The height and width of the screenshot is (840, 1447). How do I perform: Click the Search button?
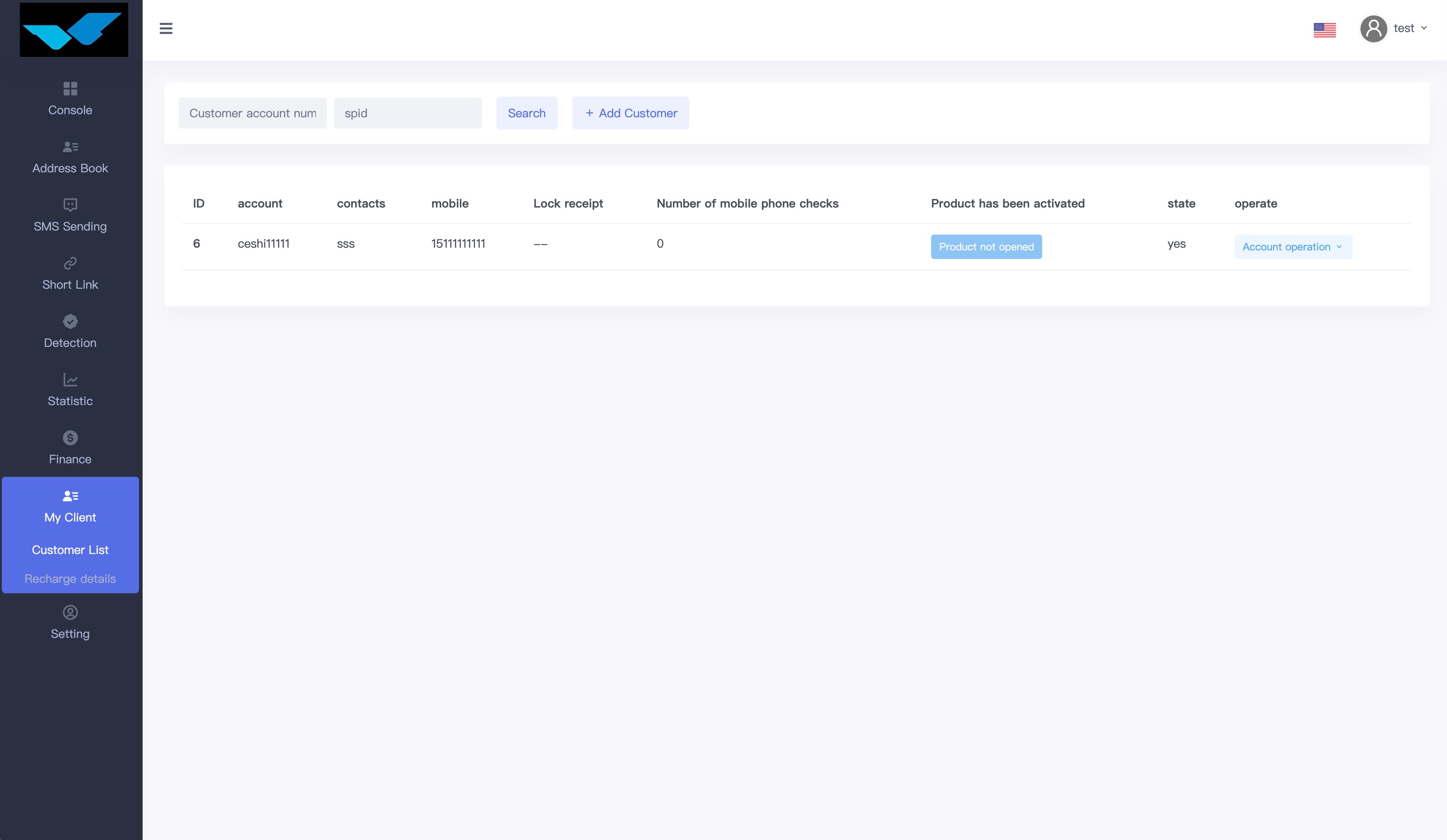pos(527,113)
